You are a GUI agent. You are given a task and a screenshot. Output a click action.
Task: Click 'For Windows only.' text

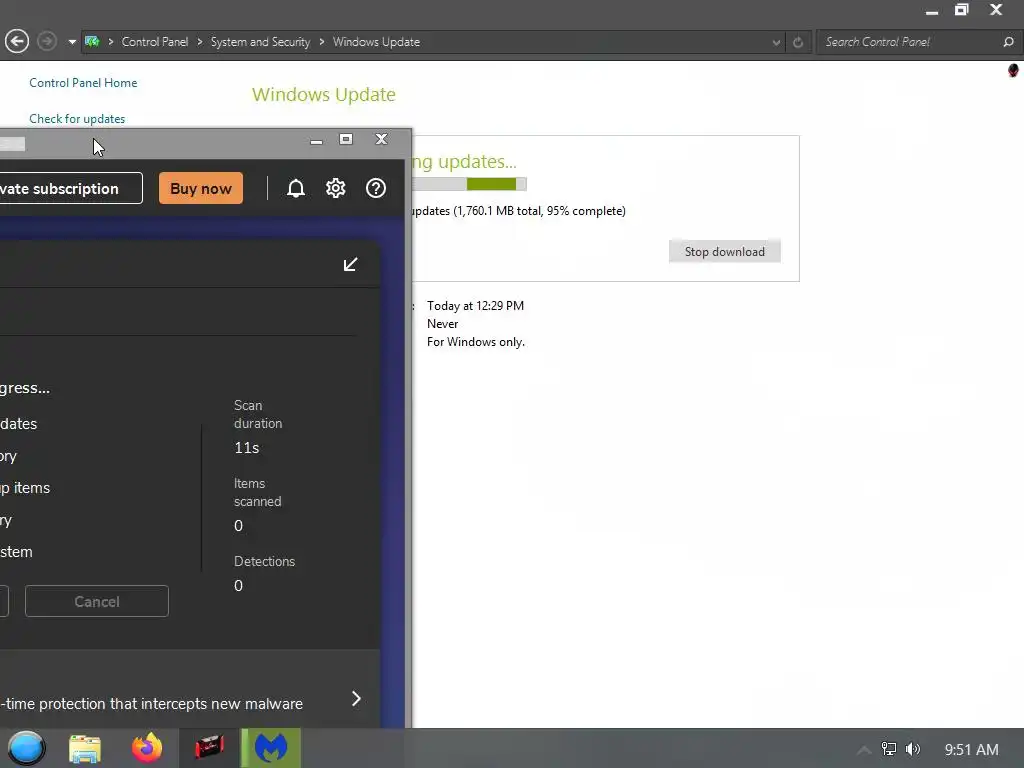click(476, 342)
